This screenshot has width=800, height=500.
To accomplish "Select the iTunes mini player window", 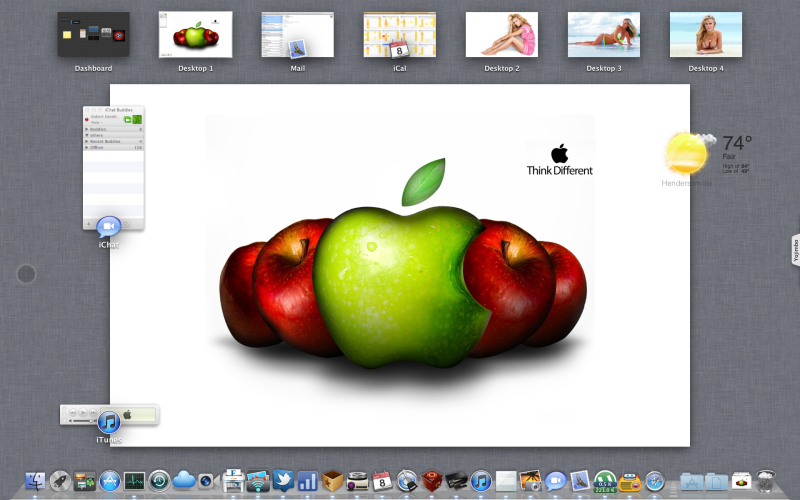I will pyautogui.click(x=109, y=414).
